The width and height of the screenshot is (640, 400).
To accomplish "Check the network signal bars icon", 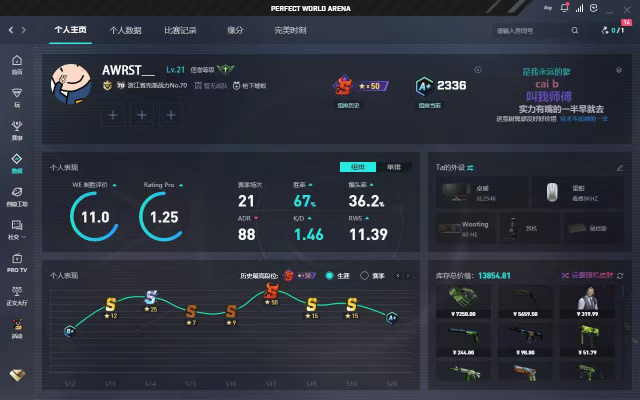I will pos(580,8).
